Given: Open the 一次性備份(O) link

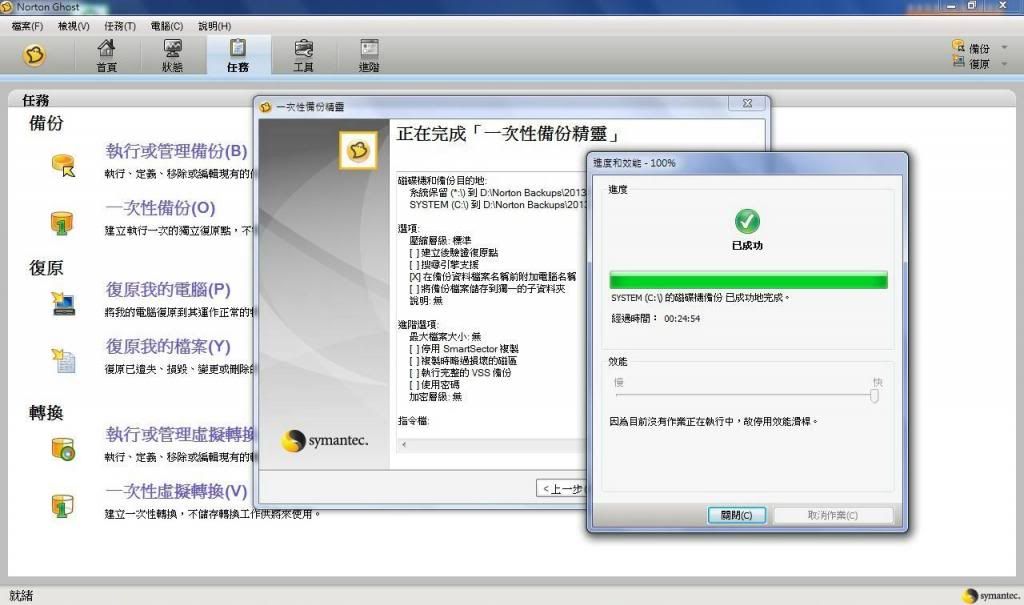Looking at the screenshot, I should pyautogui.click(x=160, y=209).
